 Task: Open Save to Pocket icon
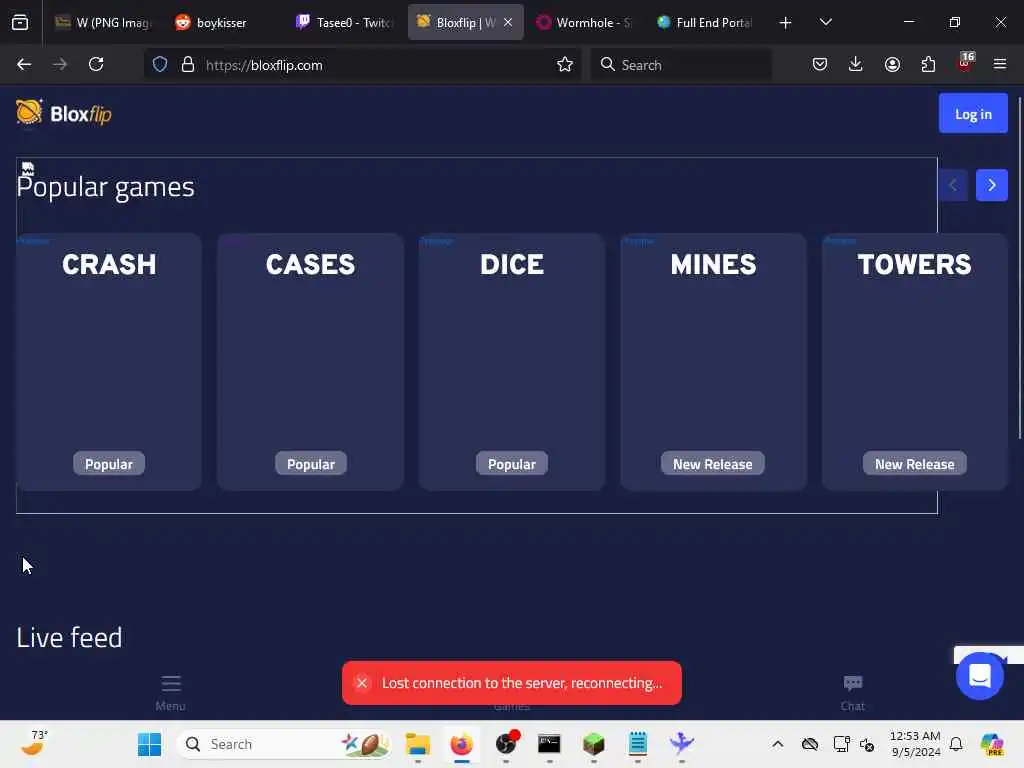click(820, 64)
